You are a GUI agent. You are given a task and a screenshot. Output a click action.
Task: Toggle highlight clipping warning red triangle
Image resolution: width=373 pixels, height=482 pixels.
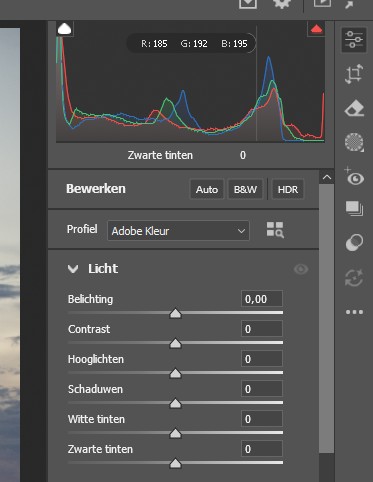coord(316,29)
